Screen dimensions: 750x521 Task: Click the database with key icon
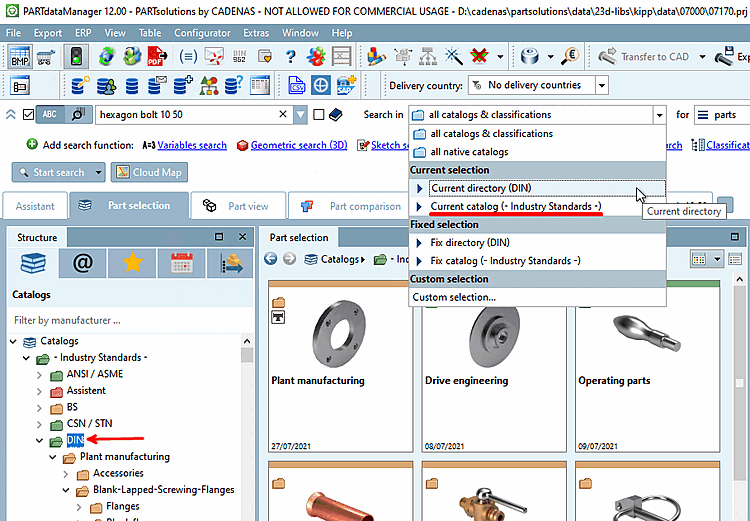80,85
